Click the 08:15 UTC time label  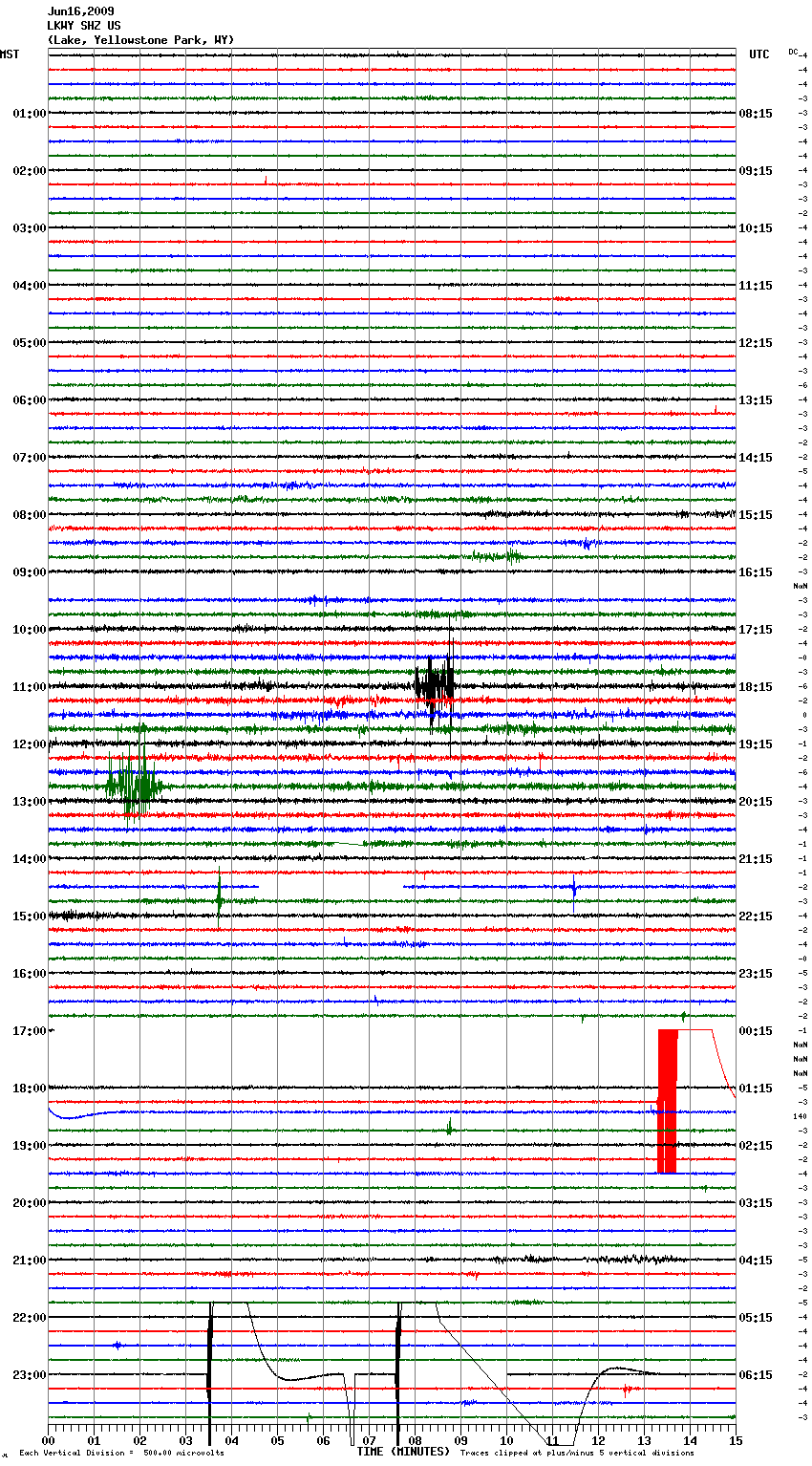(756, 114)
